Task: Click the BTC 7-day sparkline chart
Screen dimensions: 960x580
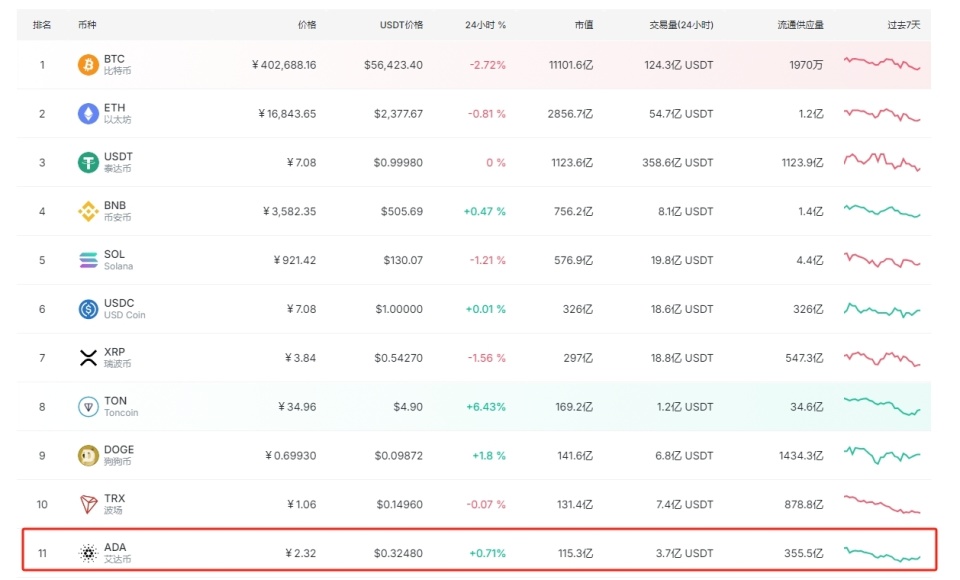Action: pos(883,65)
